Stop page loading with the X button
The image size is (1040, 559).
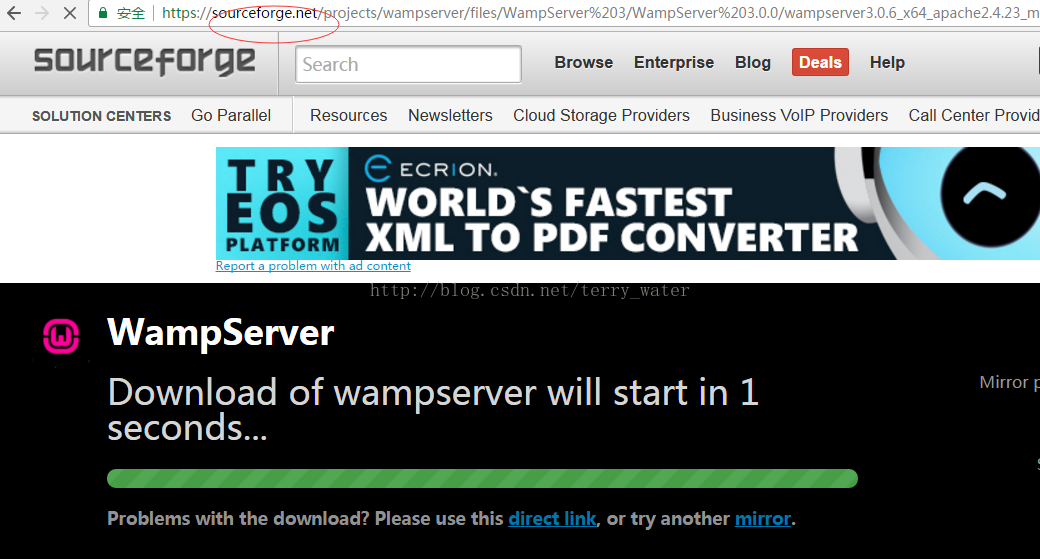pyautogui.click(x=70, y=13)
